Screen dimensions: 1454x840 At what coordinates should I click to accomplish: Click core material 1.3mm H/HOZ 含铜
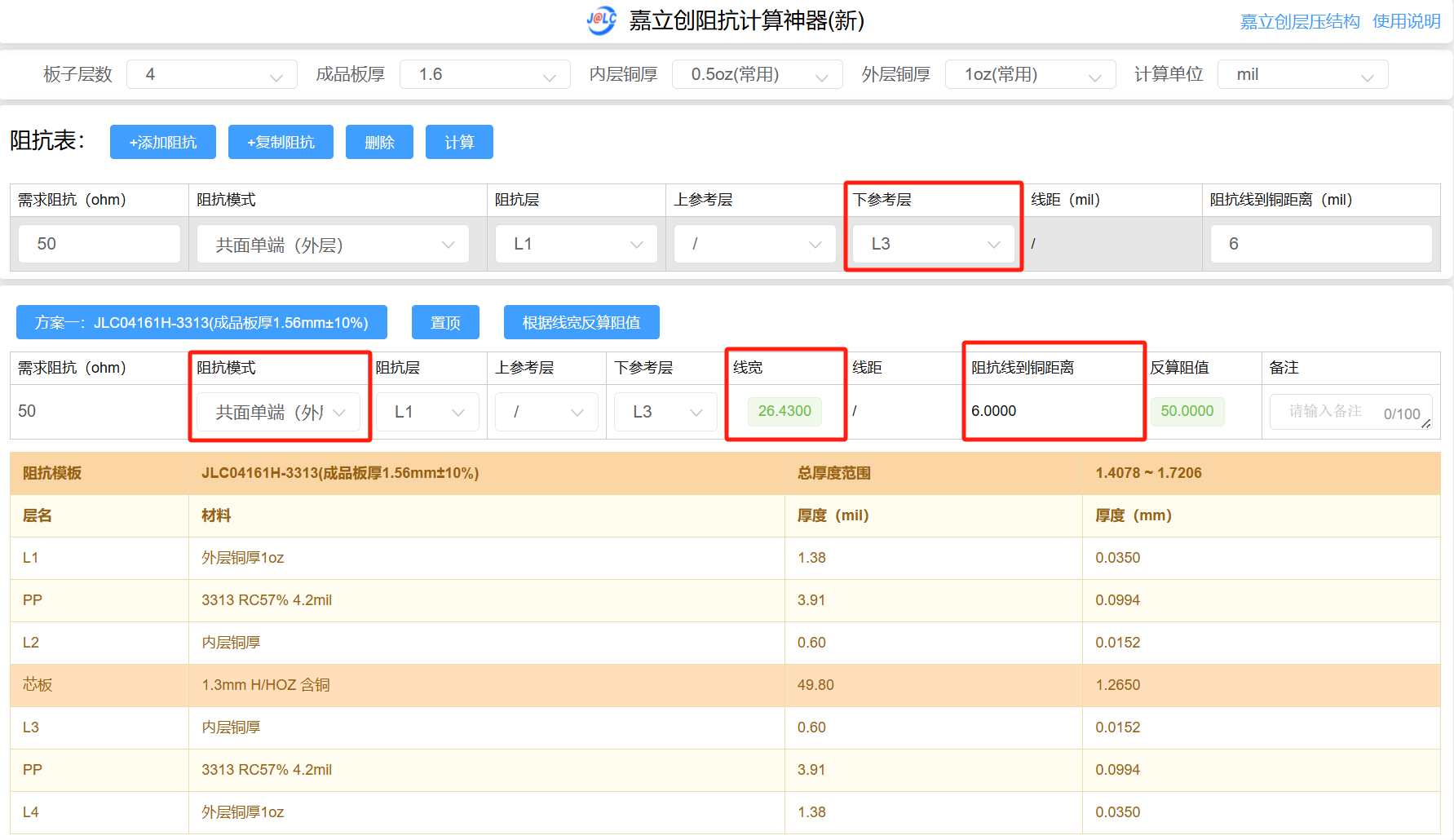[266, 685]
